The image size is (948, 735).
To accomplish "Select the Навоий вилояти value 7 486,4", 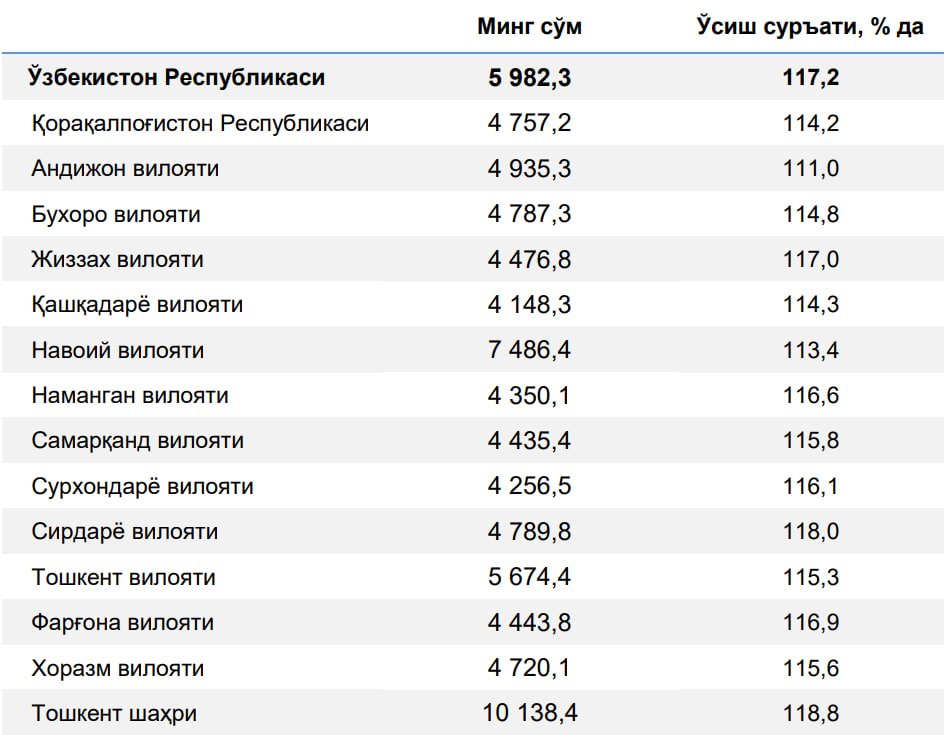I will (x=530, y=350).
